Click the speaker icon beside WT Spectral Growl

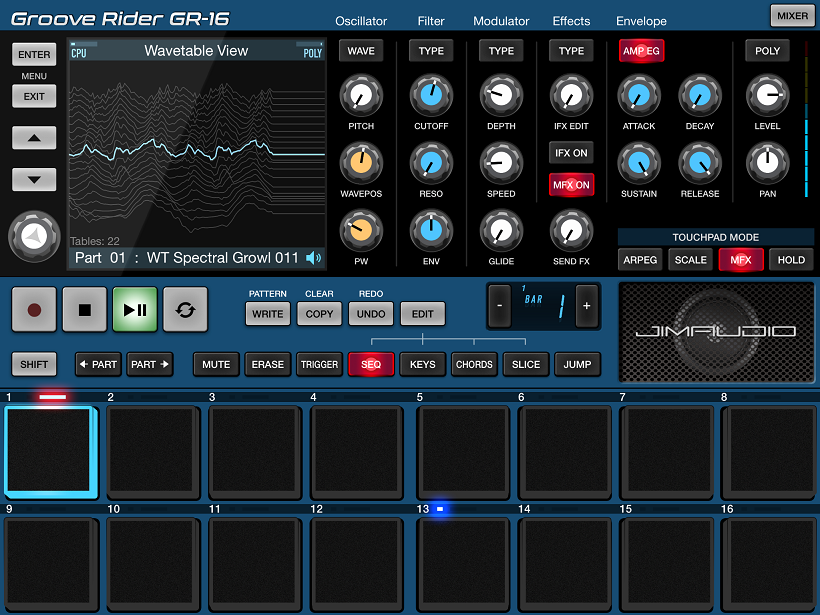(x=313, y=258)
